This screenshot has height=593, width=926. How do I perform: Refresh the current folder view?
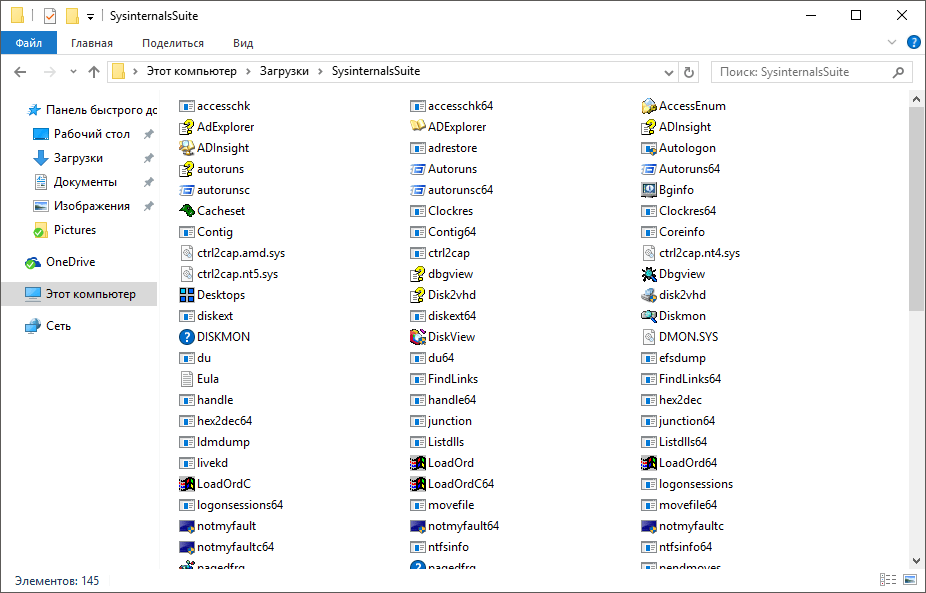[x=689, y=72]
